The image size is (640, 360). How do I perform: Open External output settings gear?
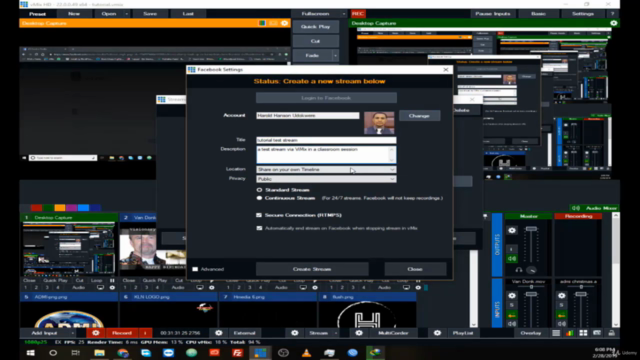(x=218, y=333)
